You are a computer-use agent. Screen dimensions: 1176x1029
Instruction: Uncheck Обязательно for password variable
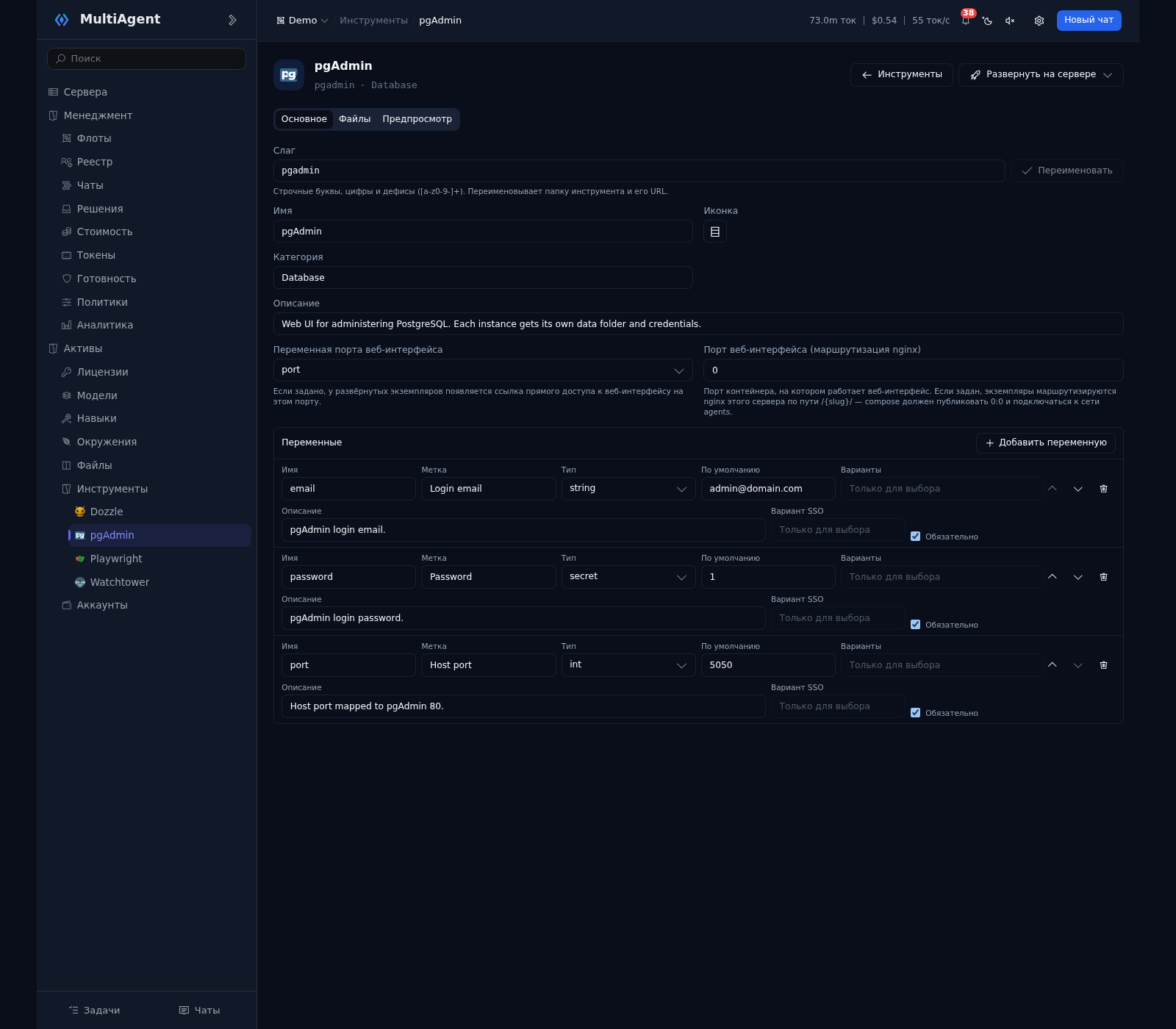(x=915, y=625)
